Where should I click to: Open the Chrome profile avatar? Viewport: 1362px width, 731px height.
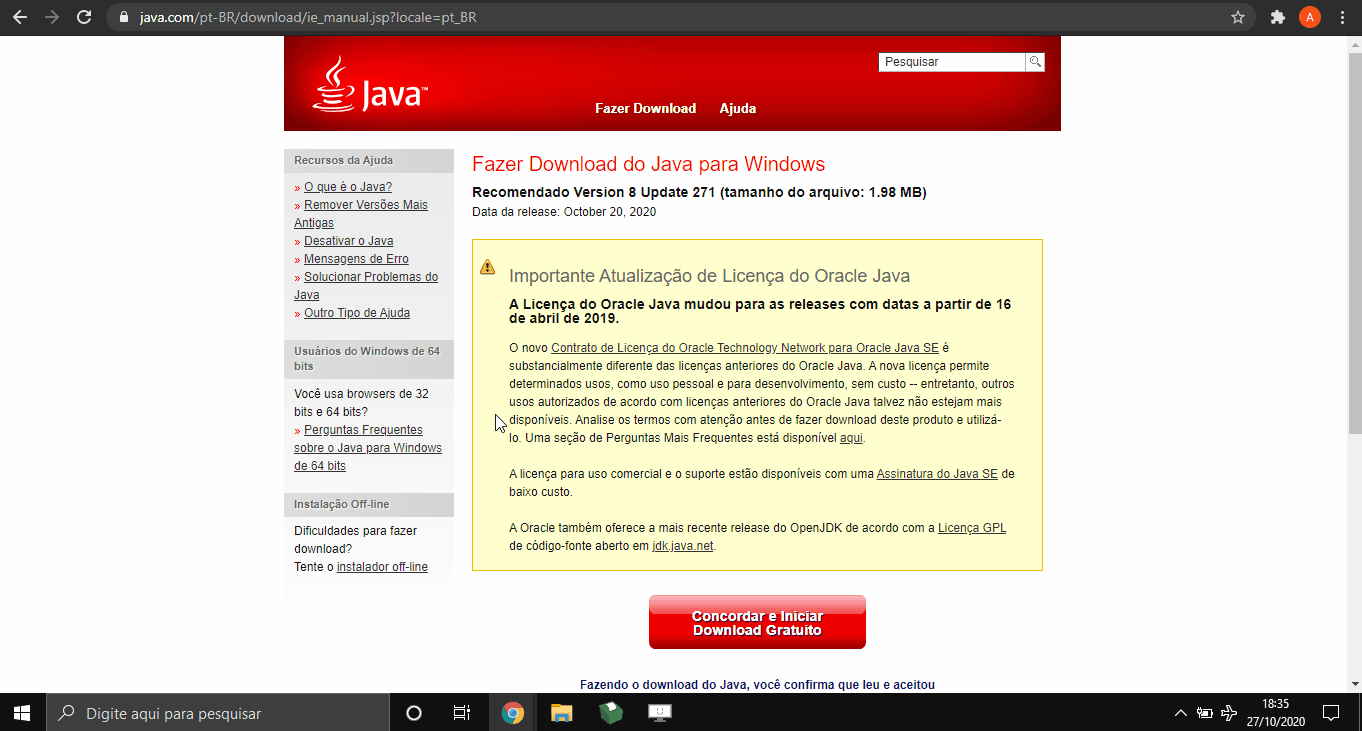click(1310, 16)
